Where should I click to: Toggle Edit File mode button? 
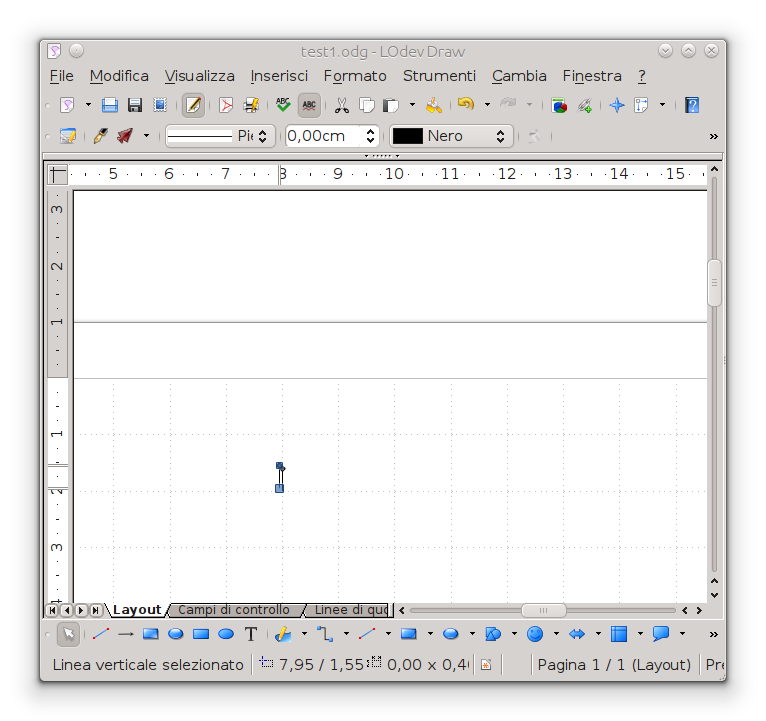pyautogui.click(x=193, y=105)
